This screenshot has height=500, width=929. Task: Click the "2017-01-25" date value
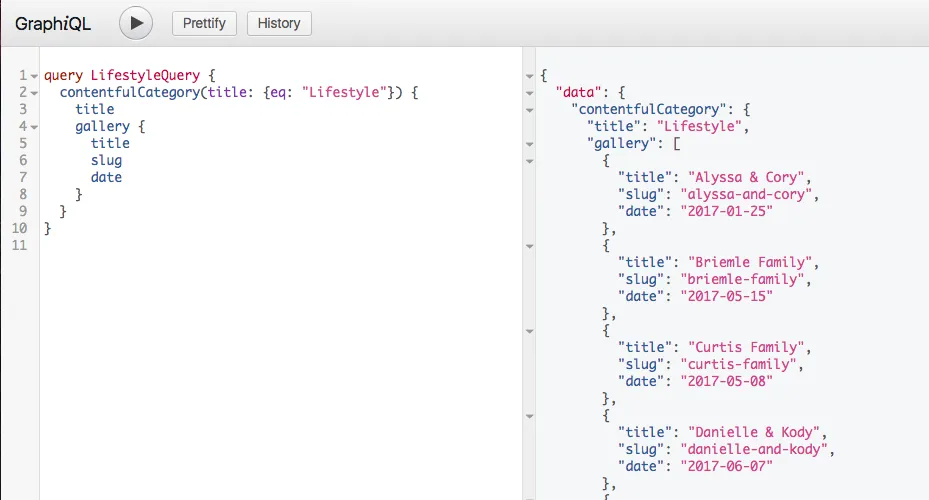point(726,211)
